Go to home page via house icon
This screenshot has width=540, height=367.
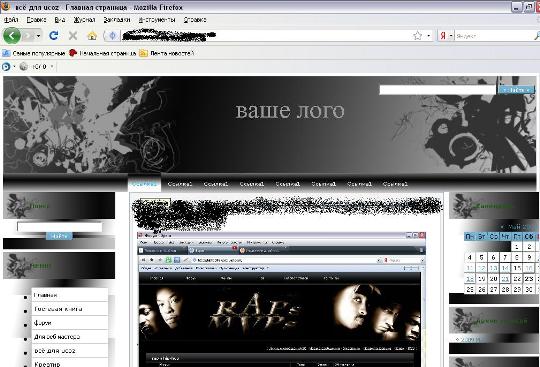point(92,36)
